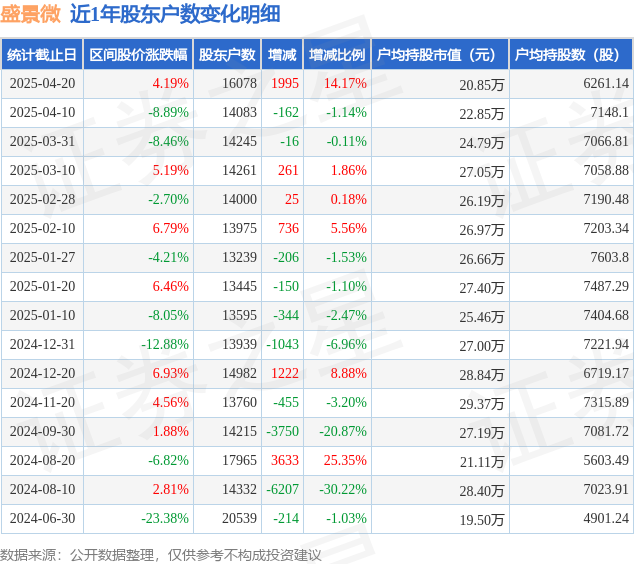Click the price change value -8.89%
Viewport: 634px width, 564px height.
tap(168, 112)
